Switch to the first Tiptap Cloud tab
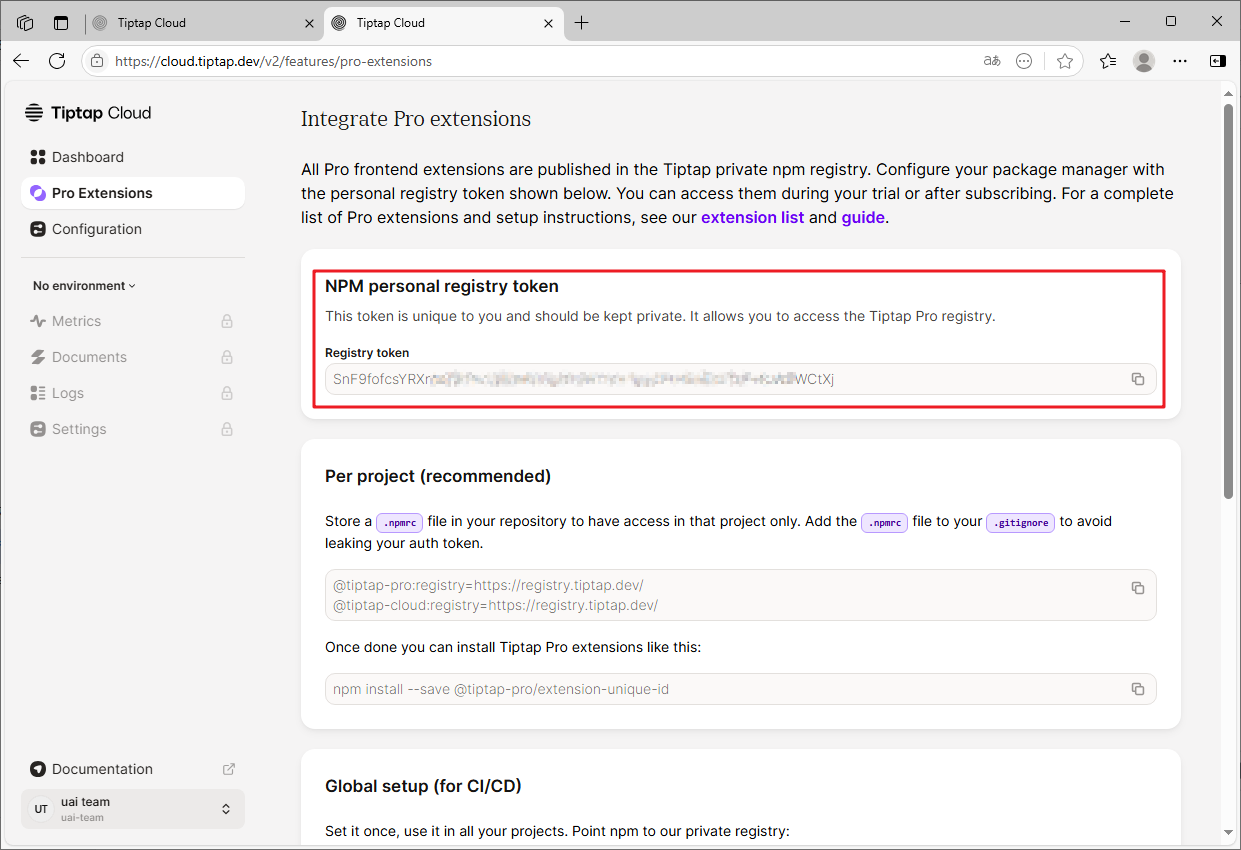Screen dimensions: 1241x850 (x=196, y=23)
